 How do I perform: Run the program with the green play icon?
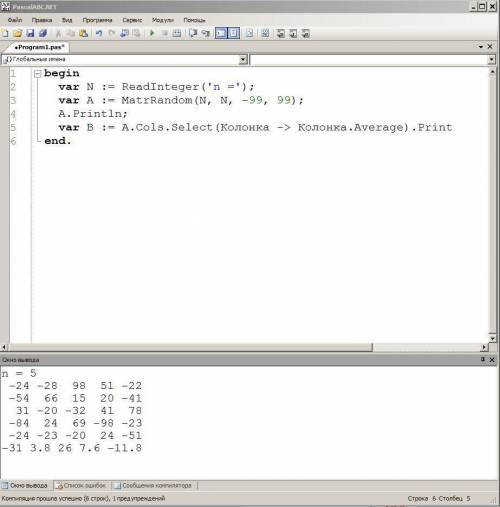[152, 33]
